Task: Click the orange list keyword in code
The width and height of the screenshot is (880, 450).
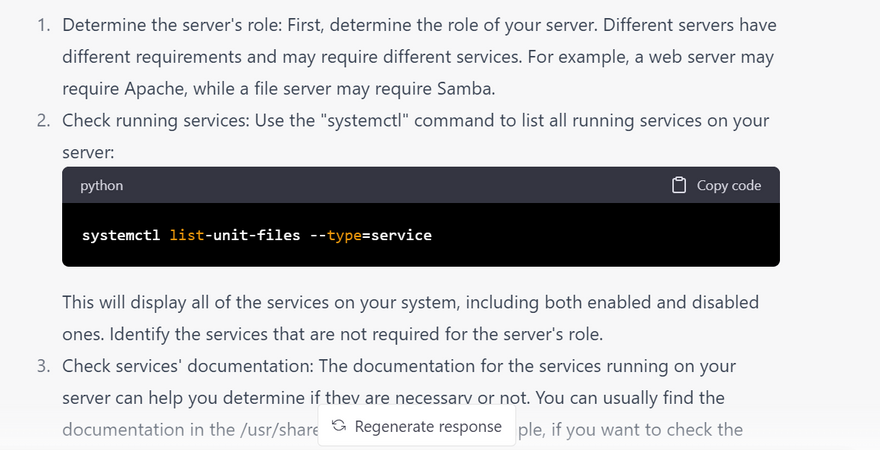Action: pos(185,236)
